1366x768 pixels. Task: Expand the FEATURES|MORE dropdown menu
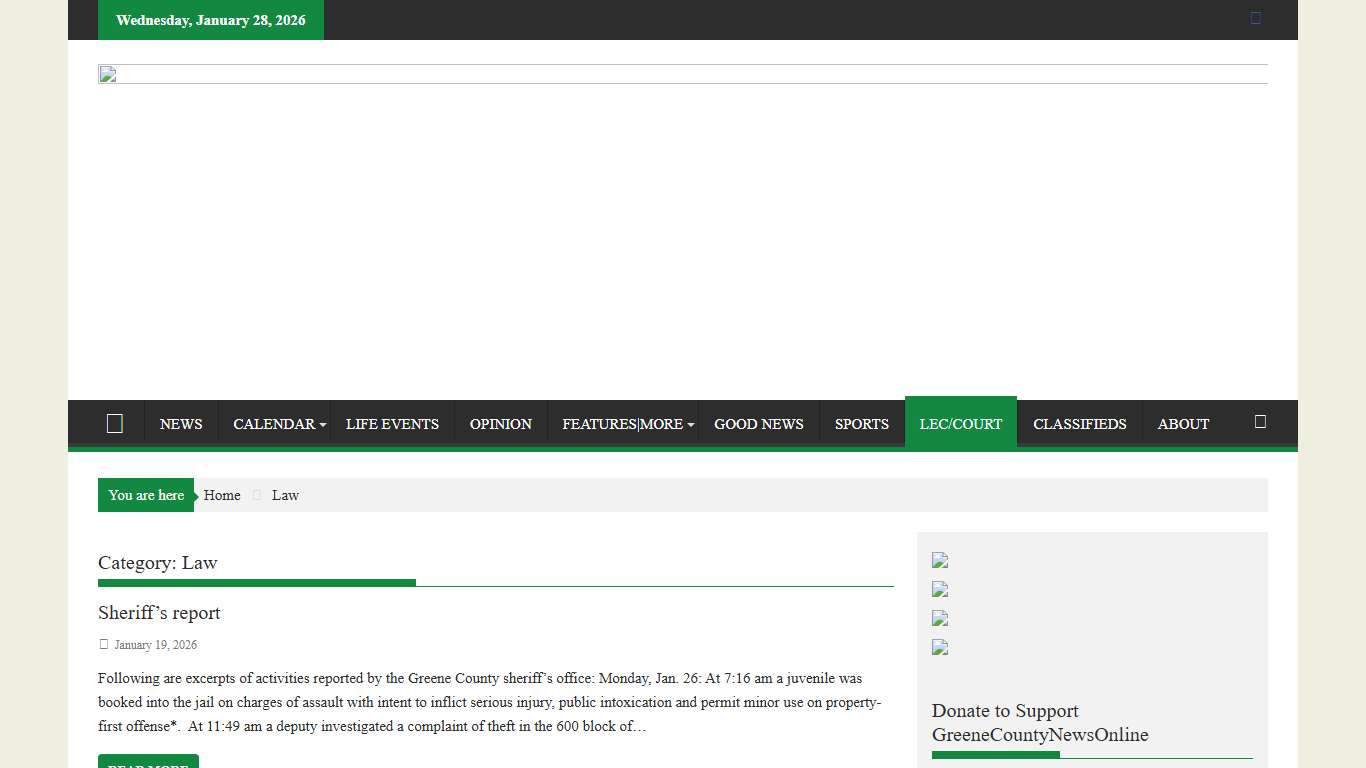(x=627, y=424)
